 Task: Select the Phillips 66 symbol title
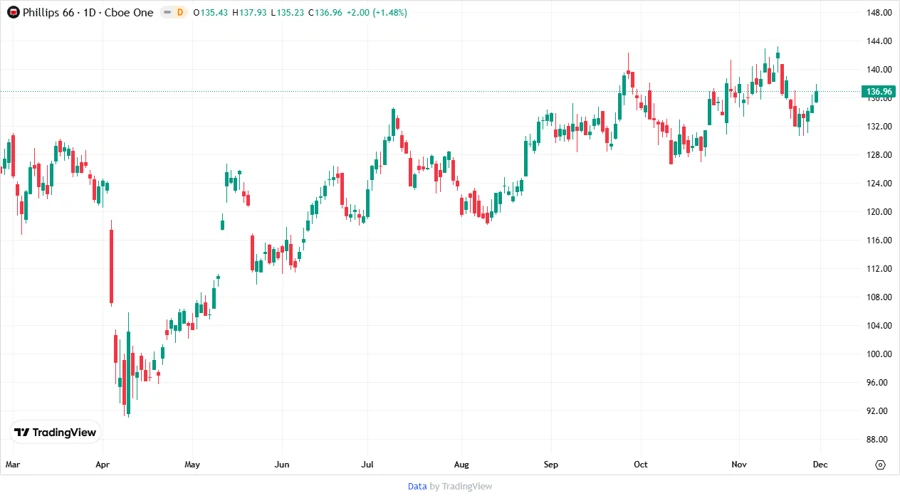48,12
